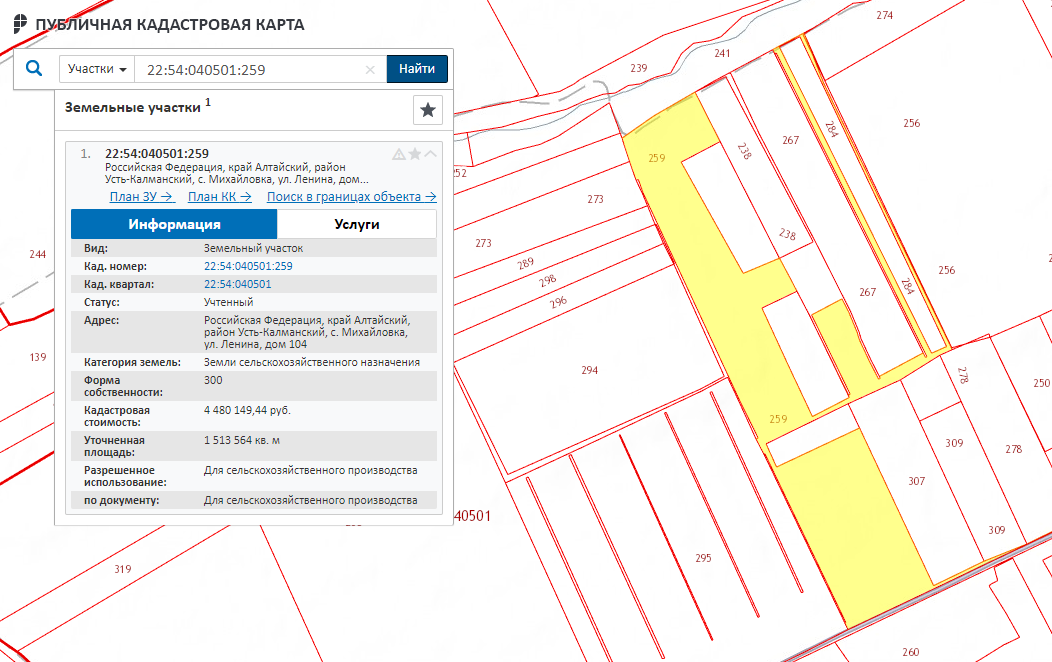The image size is (1052, 662).
Task: Click map parcel label 307
Action: pos(916,481)
